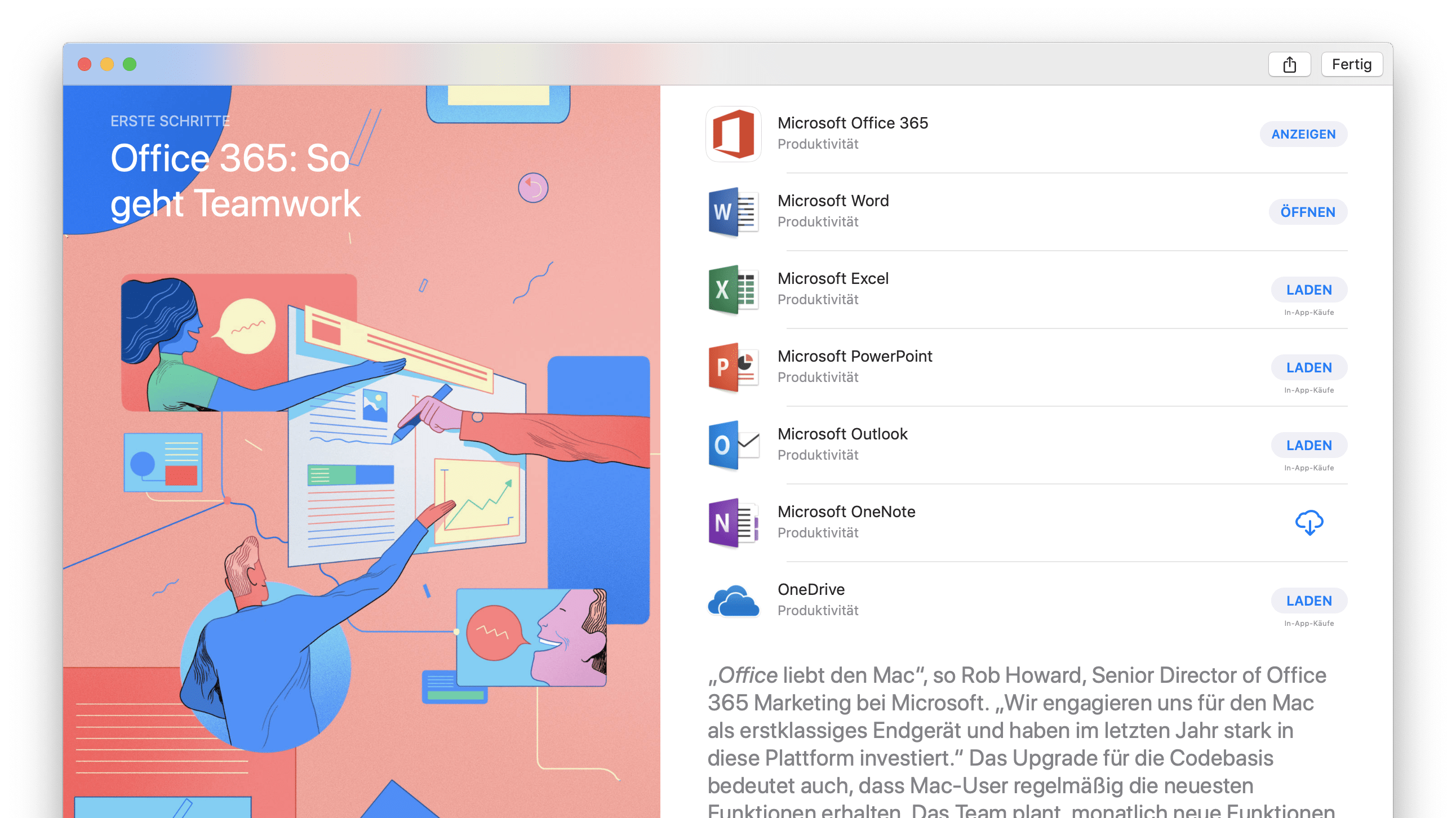Click the Microsoft OneNote app icon

[x=733, y=523]
